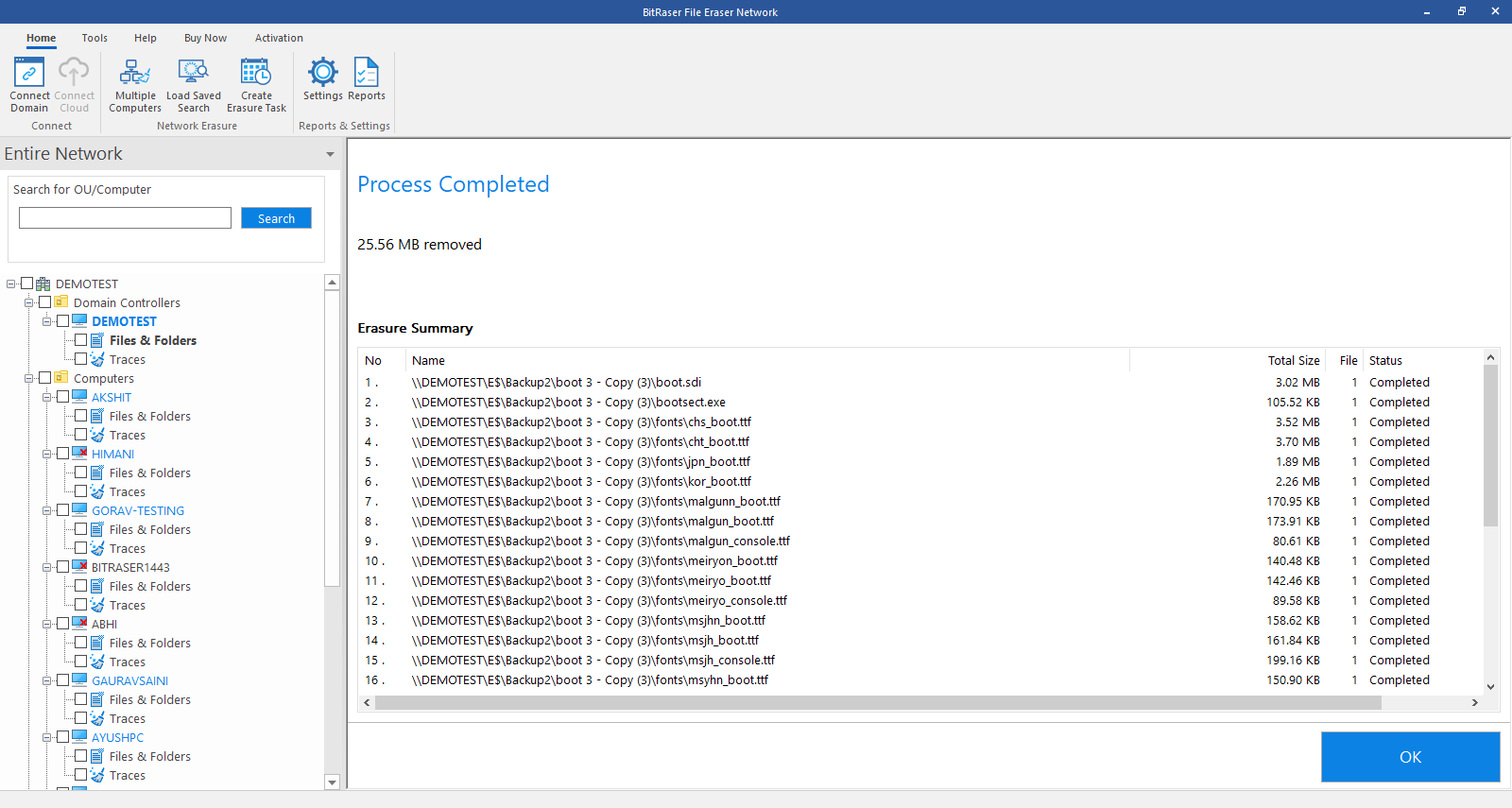Tick Traces checkbox under HIMANI
1512x808 pixels.
coord(80,491)
